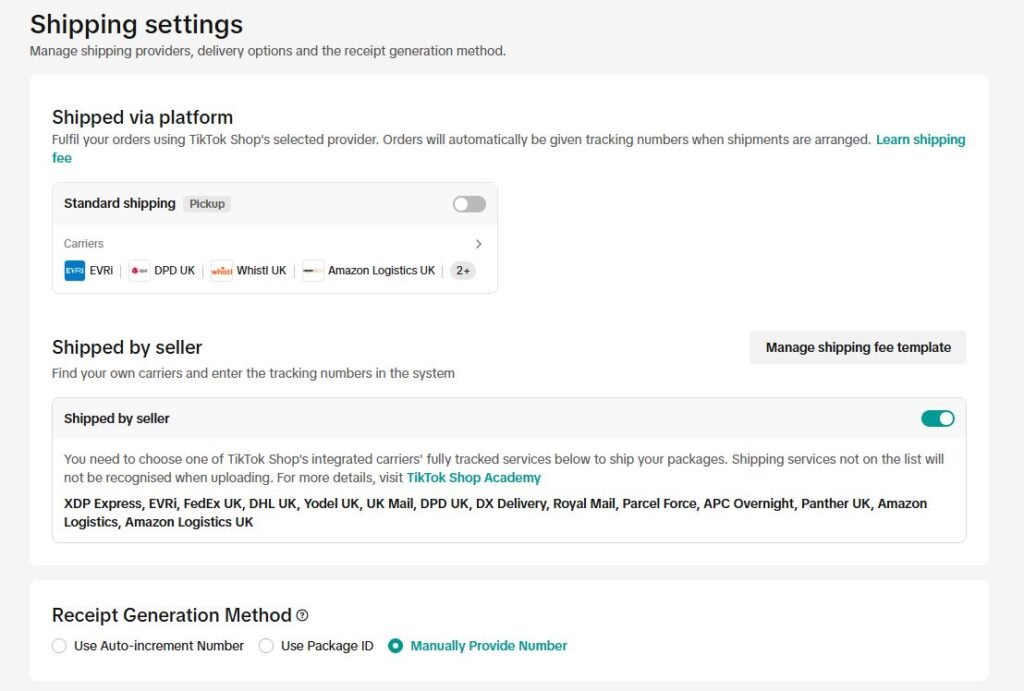Image resolution: width=1024 pixels, height=691 pixels.
Task: Click the integrated carriers list starting XDP Express
Action: tap(496, 513)
